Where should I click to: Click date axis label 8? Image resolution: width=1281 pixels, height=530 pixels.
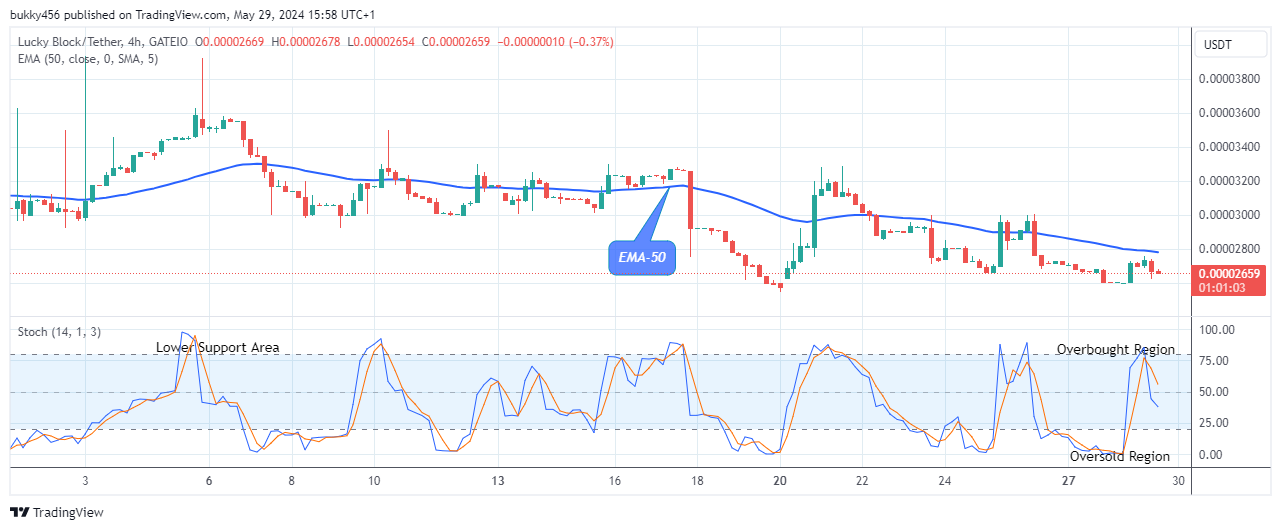click(x=291, y=481)
